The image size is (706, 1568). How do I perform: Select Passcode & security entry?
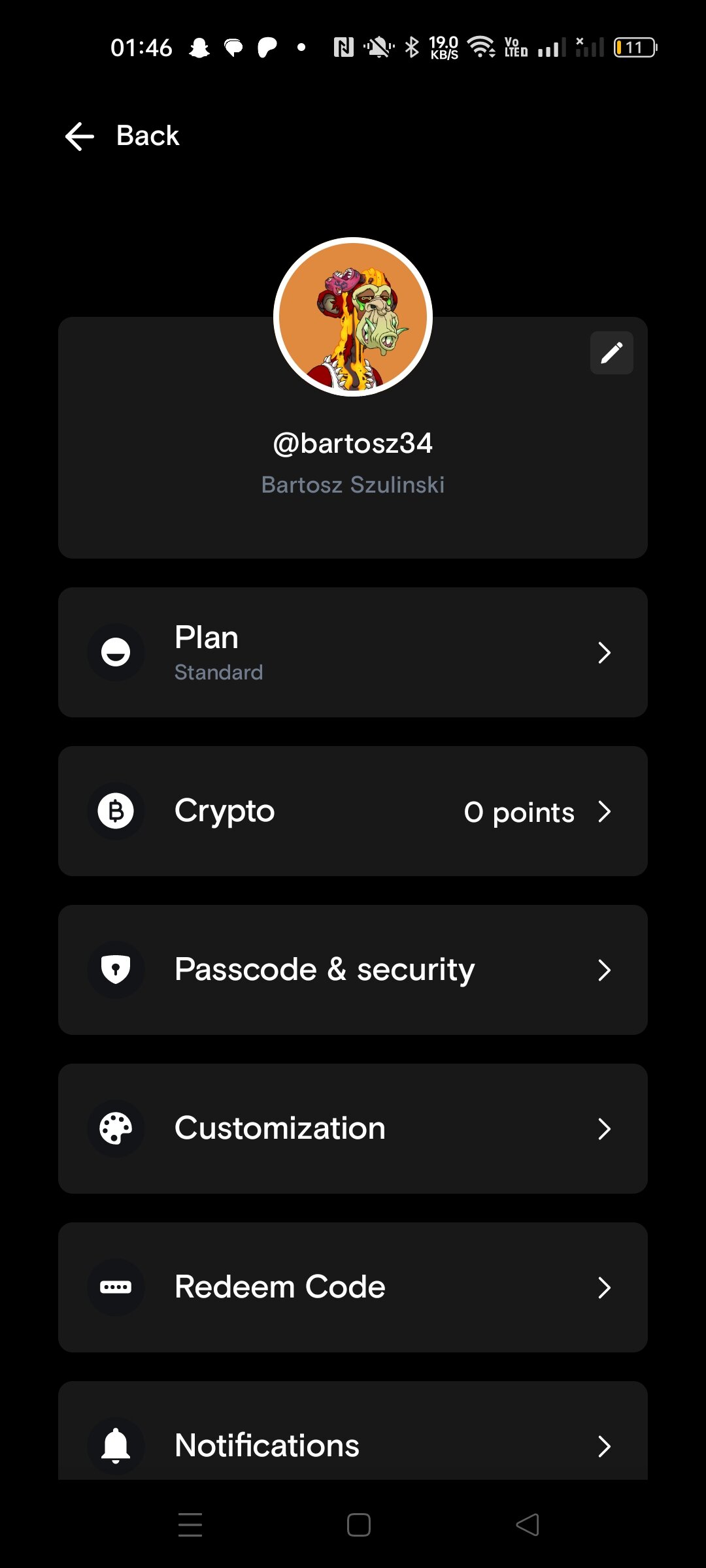[x=324, y=970]
